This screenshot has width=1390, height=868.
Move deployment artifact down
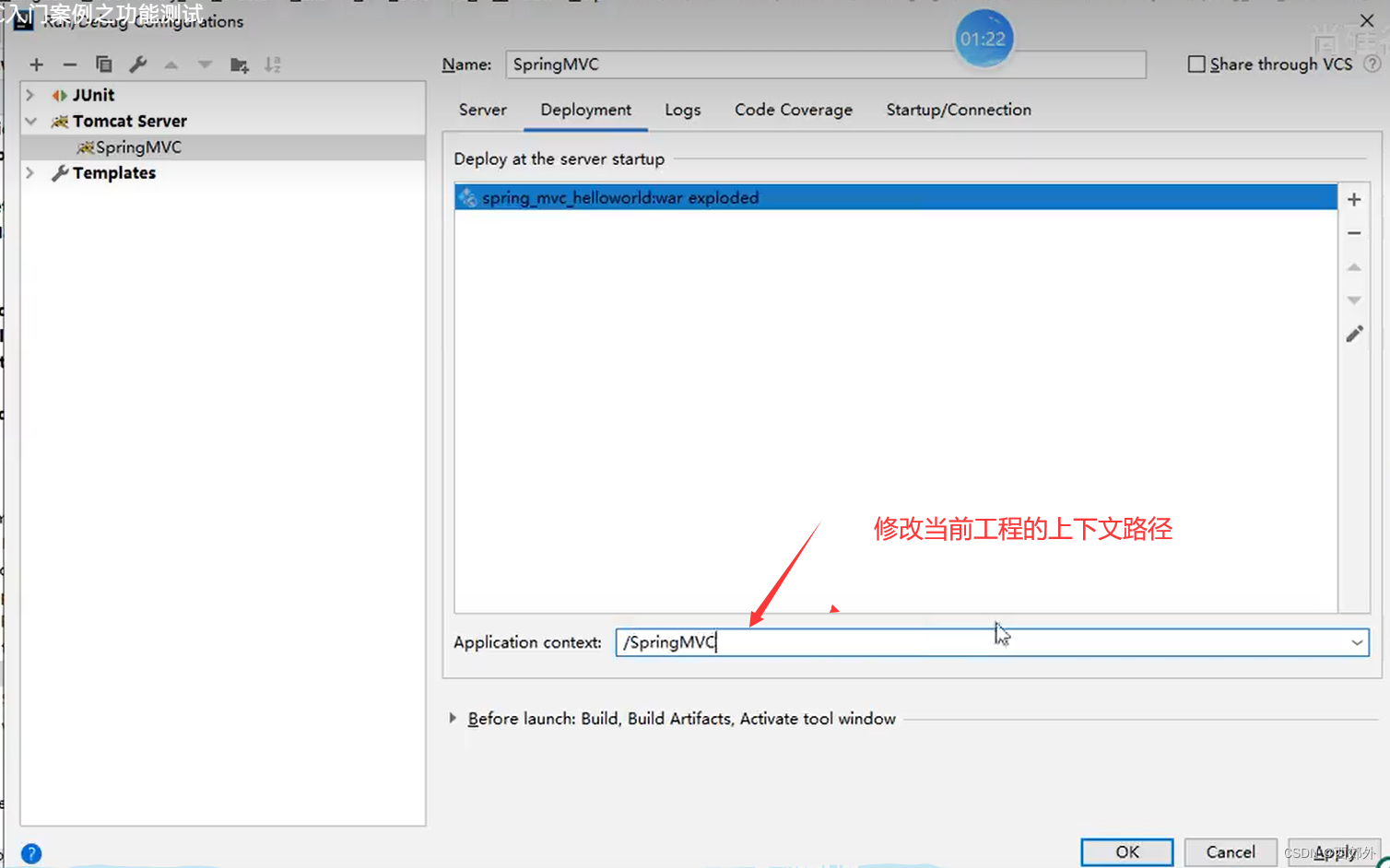[x=1354, y=300]
